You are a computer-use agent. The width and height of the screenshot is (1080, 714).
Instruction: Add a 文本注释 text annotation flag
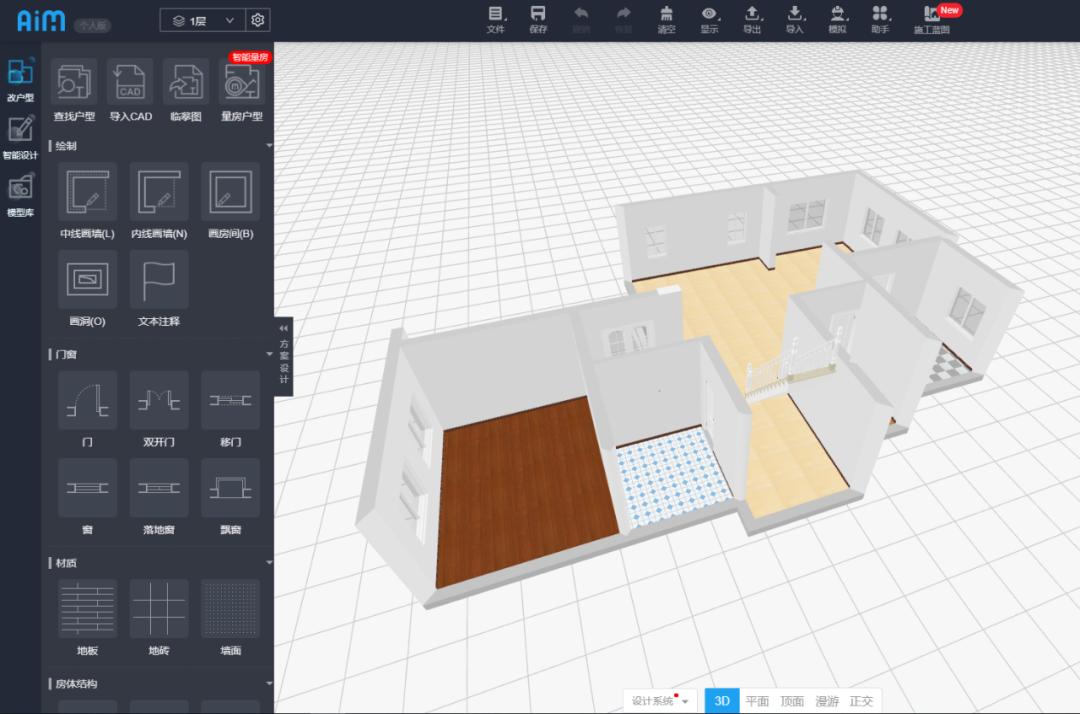(x=159, y=280)
